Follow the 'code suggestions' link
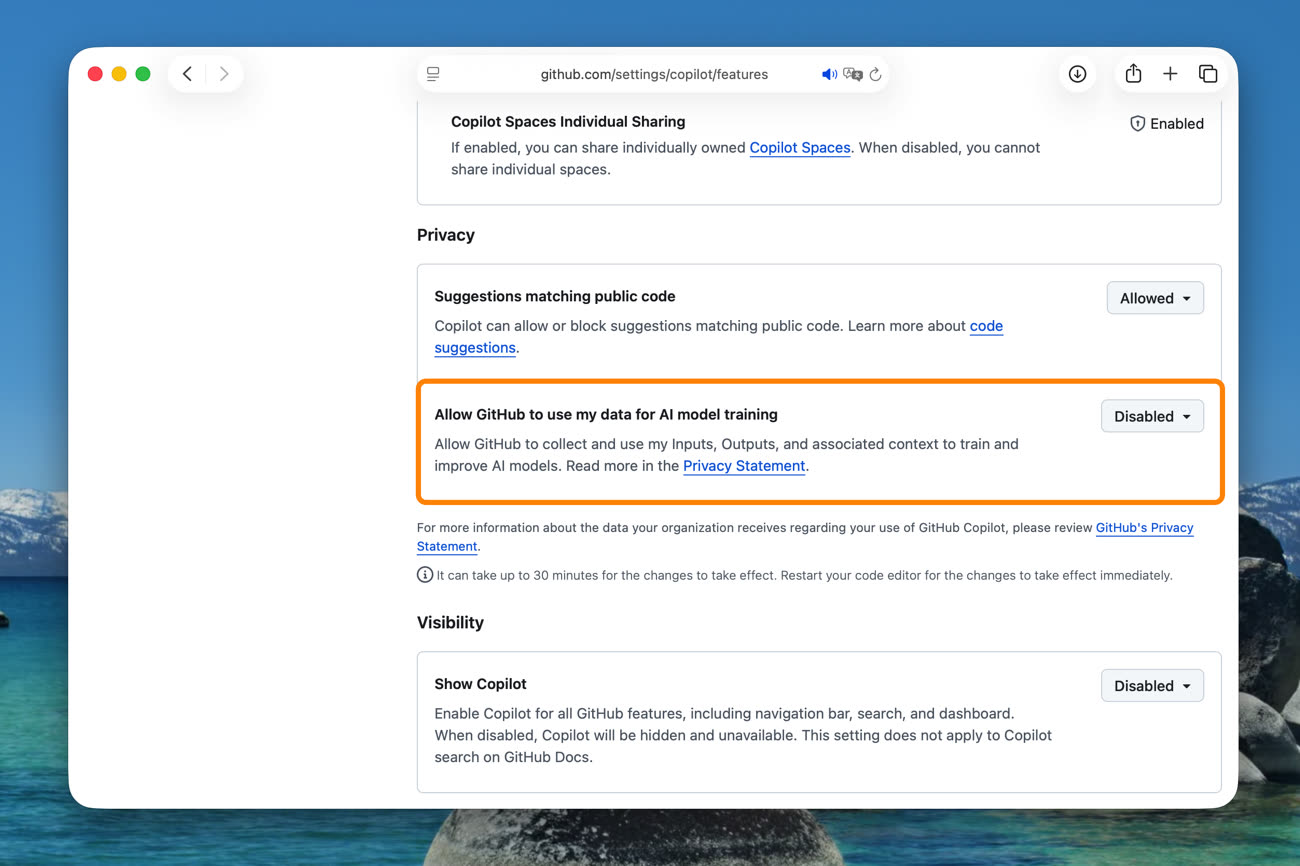The image size is (1300, 866). (985, 326)
